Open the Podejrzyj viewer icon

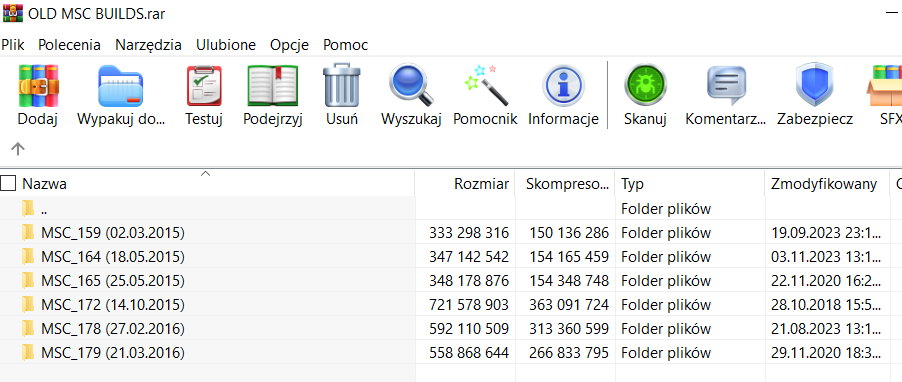tap(273, 86)
